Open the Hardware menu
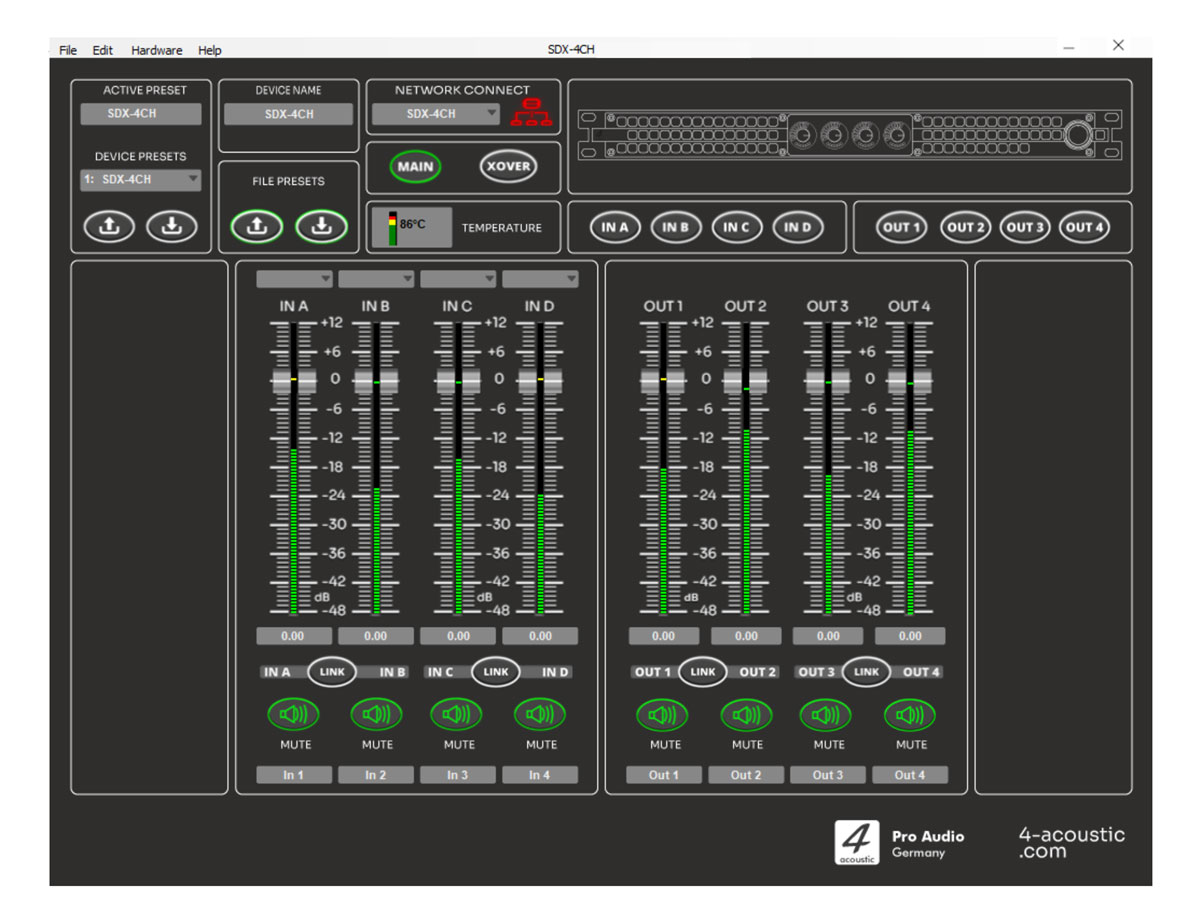Image resolution: width=1200 pixels, height=924 pixels. click(157, 50)
